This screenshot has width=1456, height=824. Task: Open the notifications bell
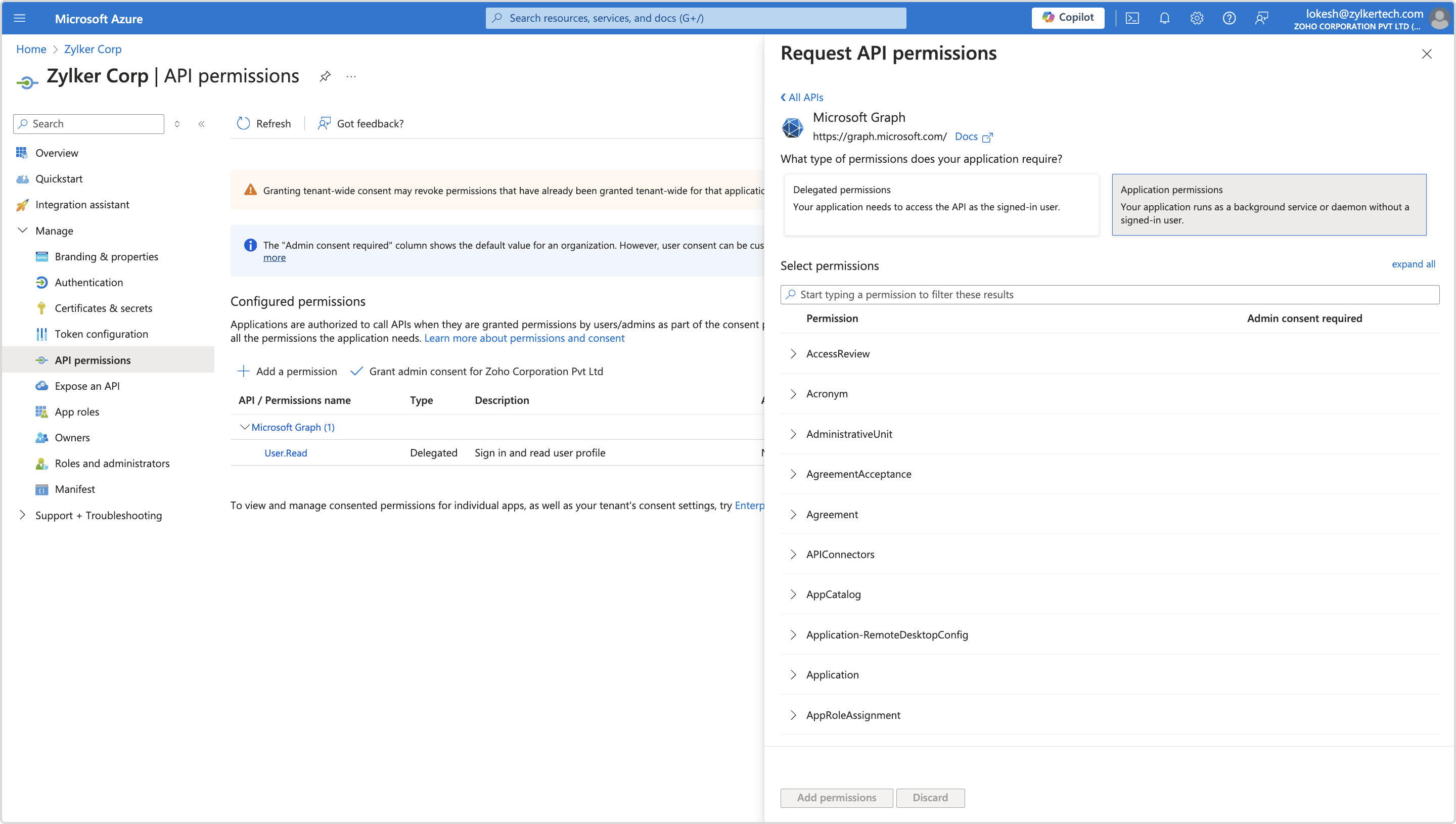pyautogui.click(x=1164, y=18)
